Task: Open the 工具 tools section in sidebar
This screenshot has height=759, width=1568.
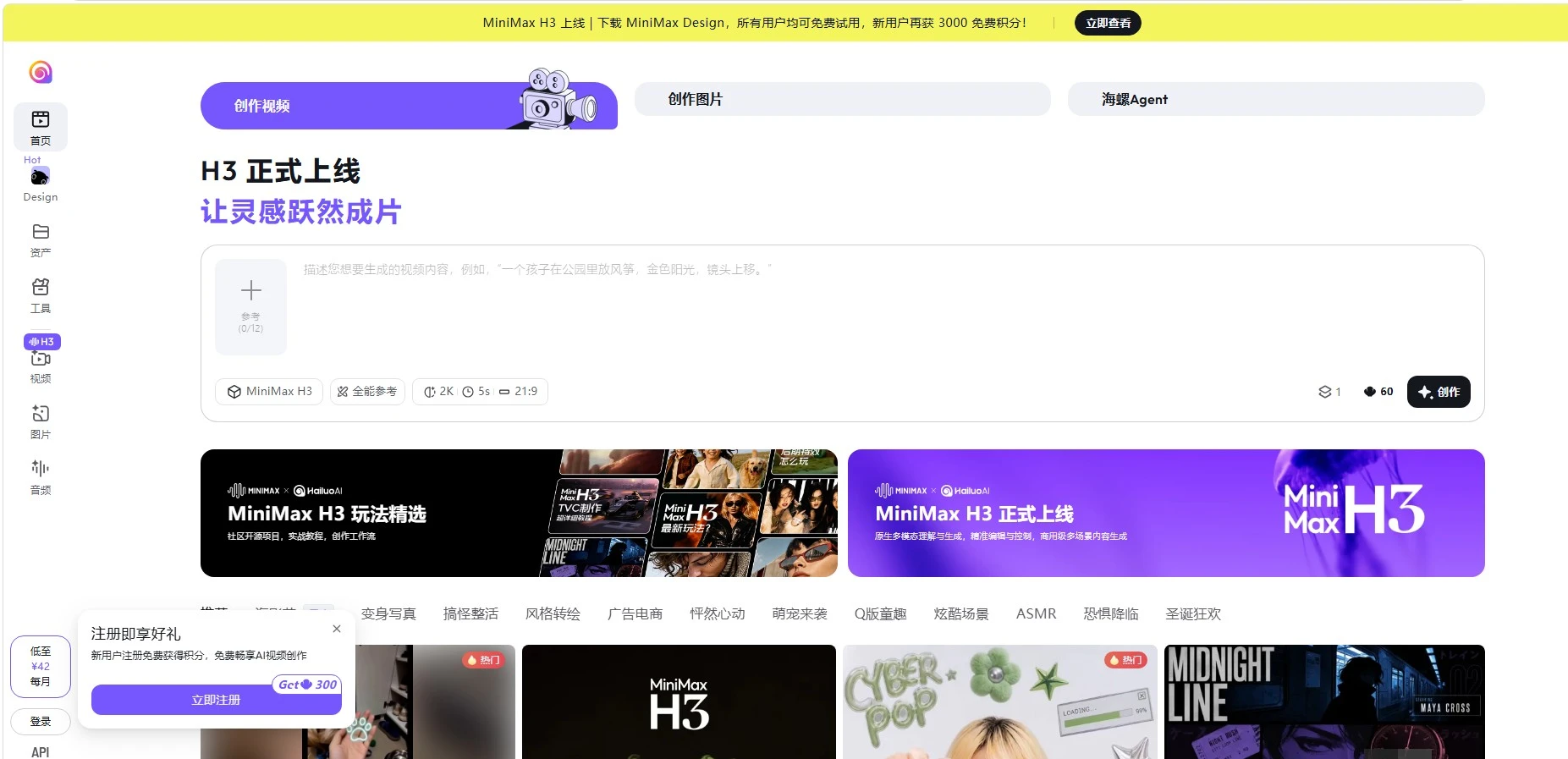Action: (41, 296)
